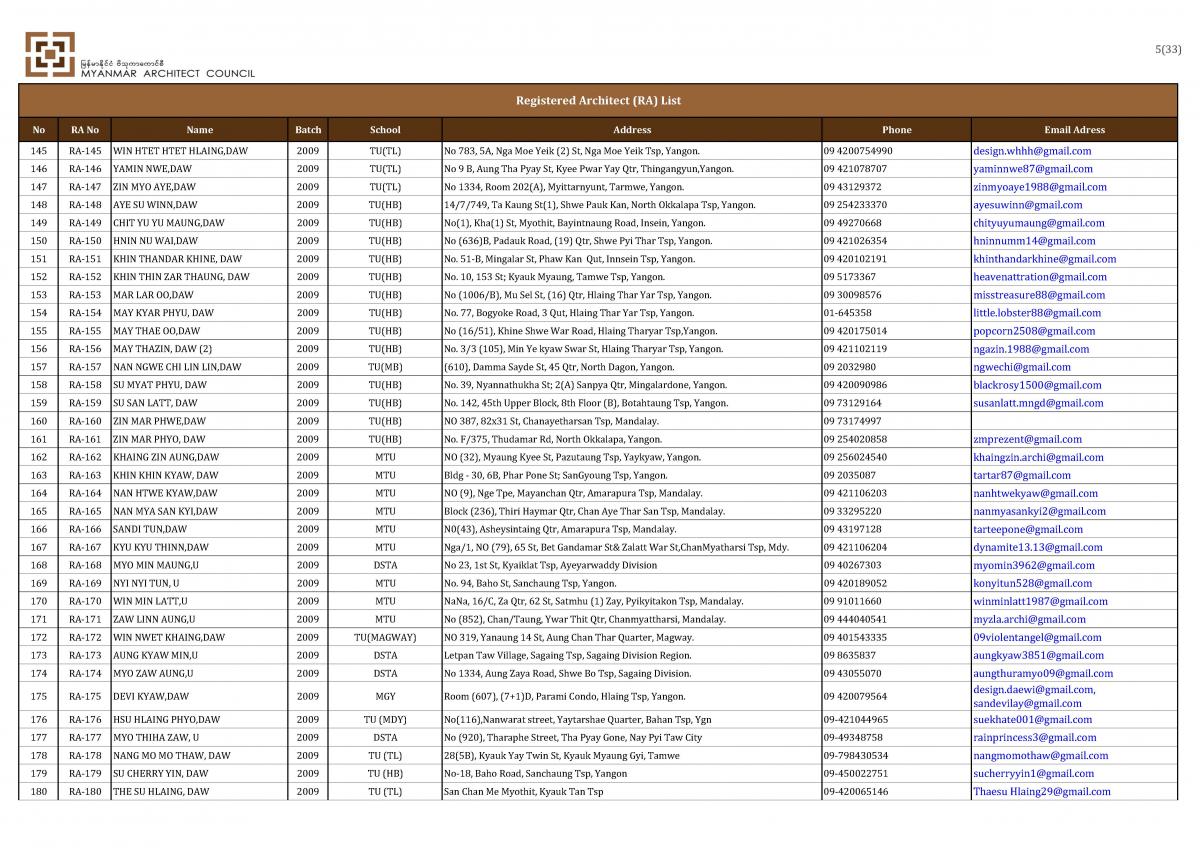
Task: Open email link ngwechi@gmail.com
Action: (1022, 367)
